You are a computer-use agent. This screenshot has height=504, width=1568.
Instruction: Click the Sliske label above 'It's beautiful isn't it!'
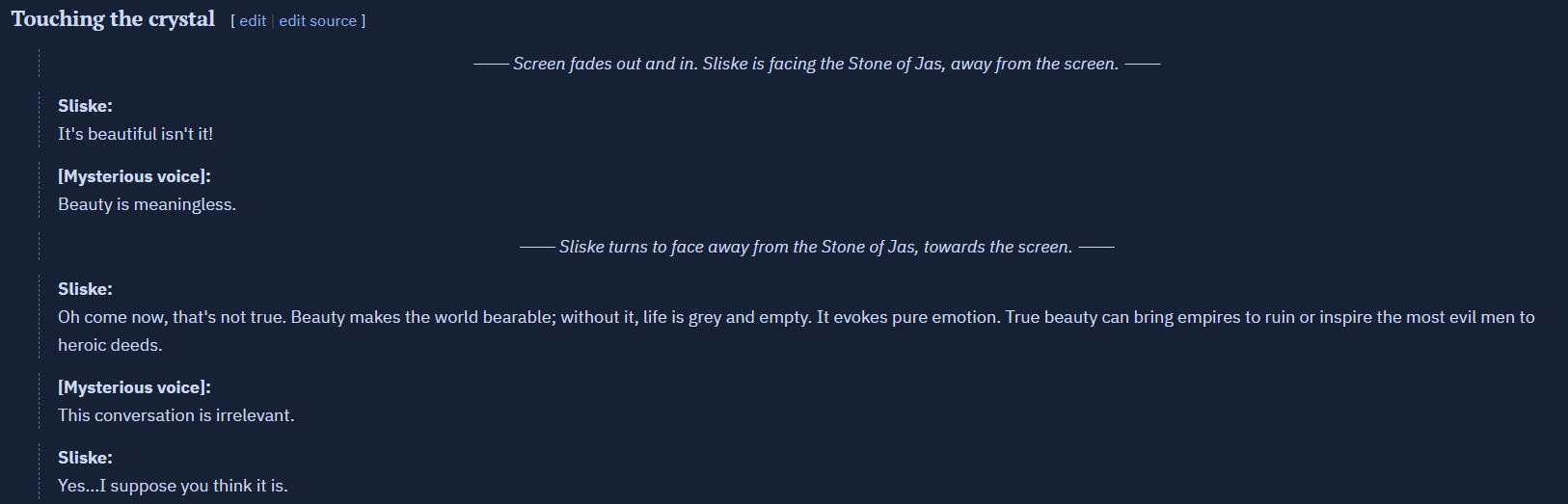pos(85,106)
